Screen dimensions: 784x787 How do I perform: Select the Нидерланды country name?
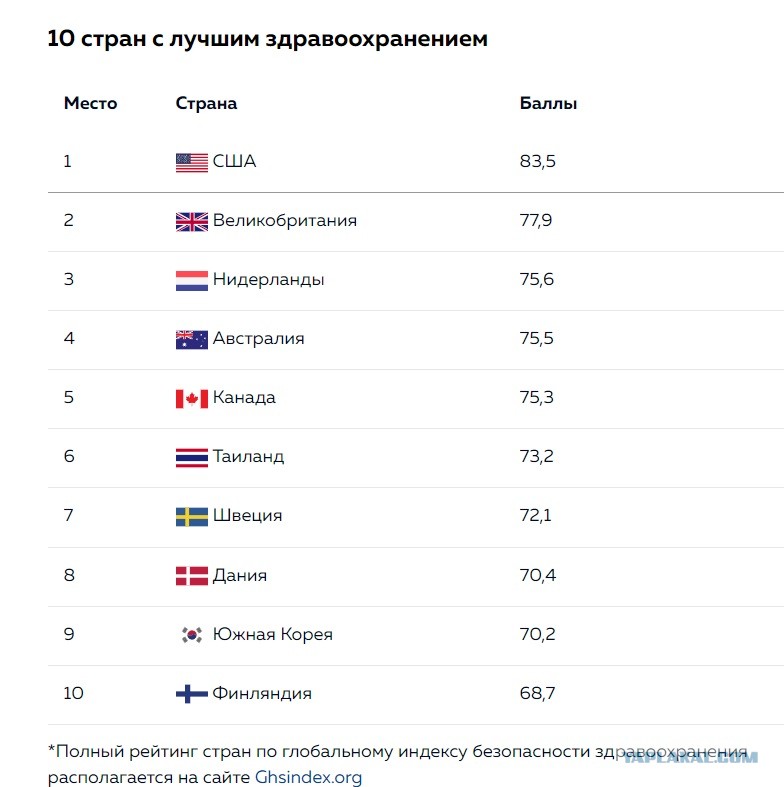(x=269, y=280)
